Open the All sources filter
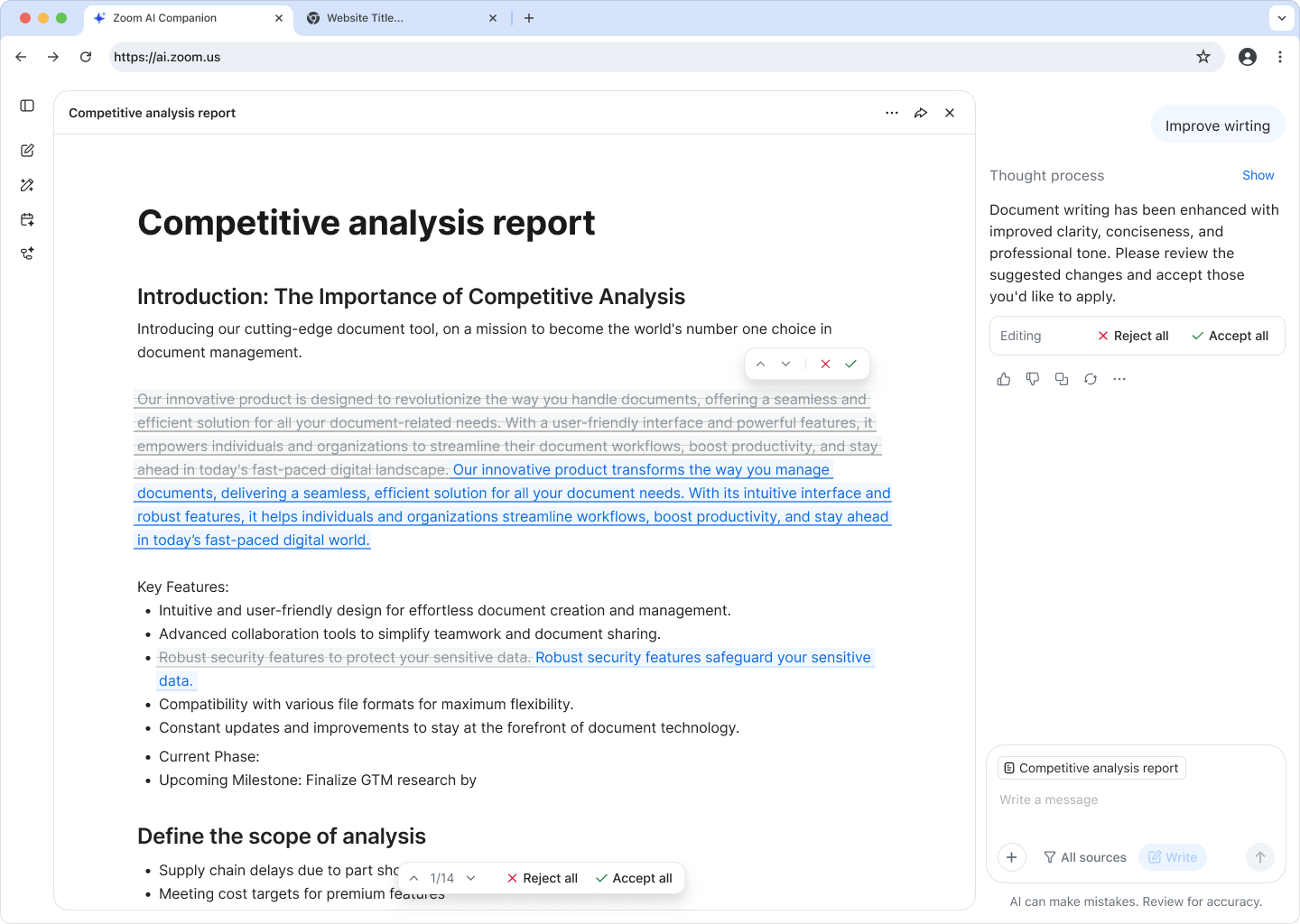The width and height of the screenshot is (1300, 924). point(1085,857)
